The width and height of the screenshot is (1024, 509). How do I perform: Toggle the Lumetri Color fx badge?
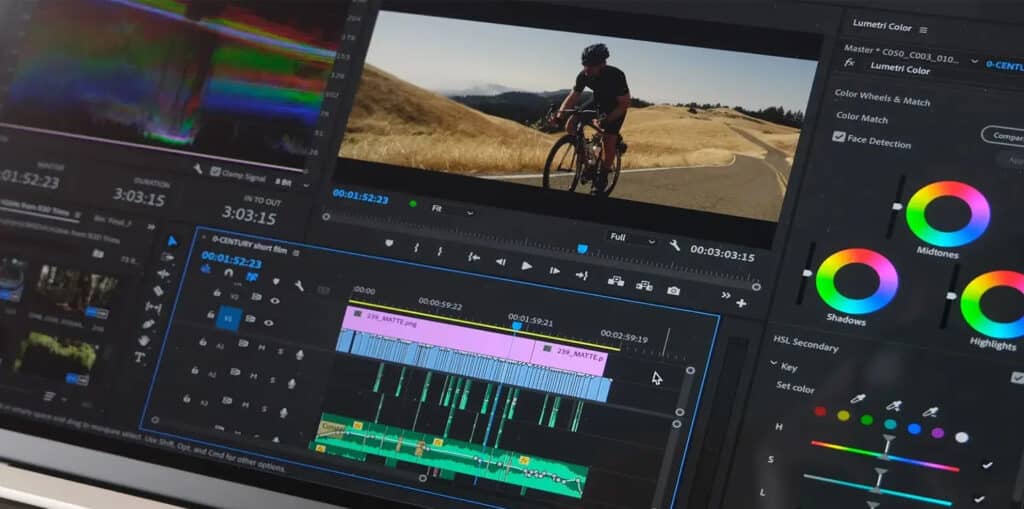pos(850,62)
